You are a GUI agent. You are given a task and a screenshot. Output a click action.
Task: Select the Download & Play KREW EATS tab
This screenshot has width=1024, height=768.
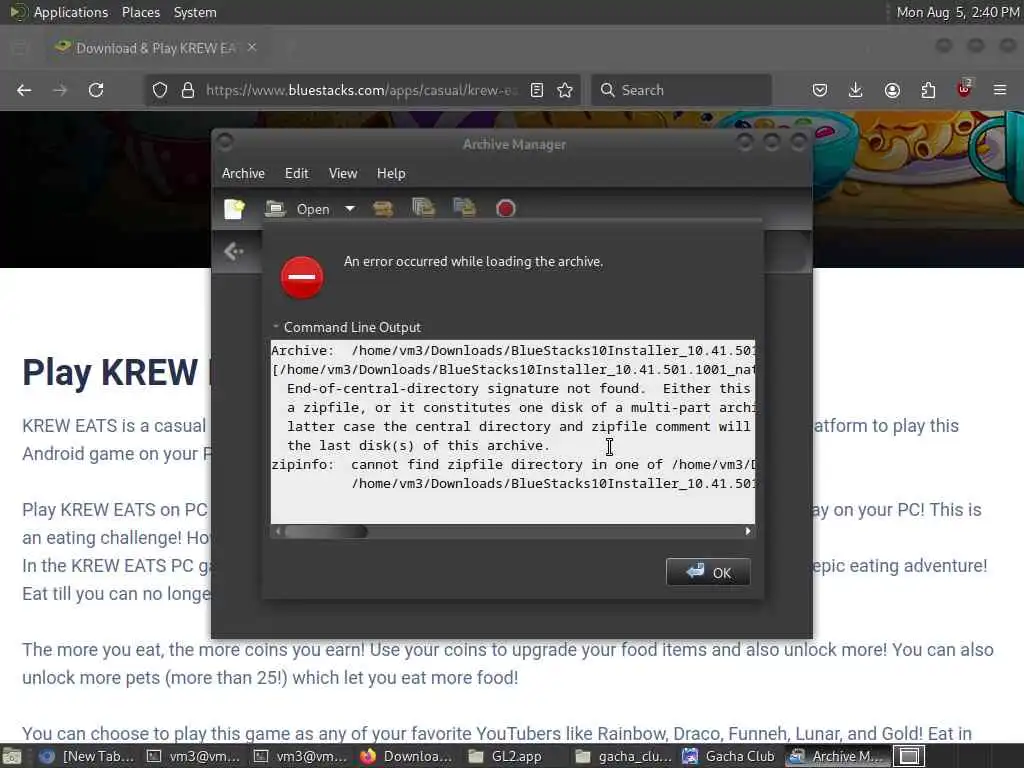(x=155, y=48)
